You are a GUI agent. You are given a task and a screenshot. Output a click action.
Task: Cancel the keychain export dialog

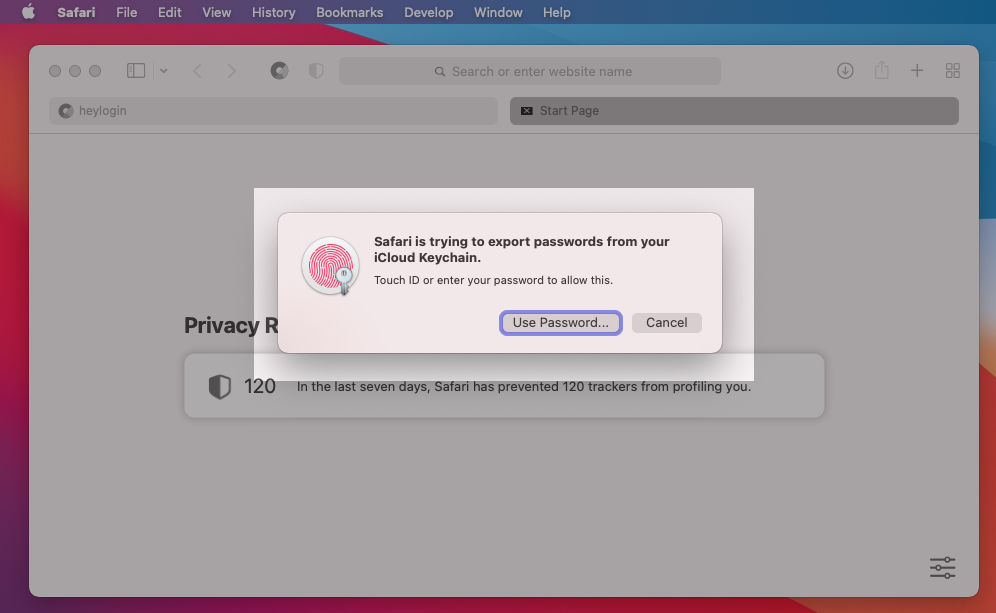(666, 323)
